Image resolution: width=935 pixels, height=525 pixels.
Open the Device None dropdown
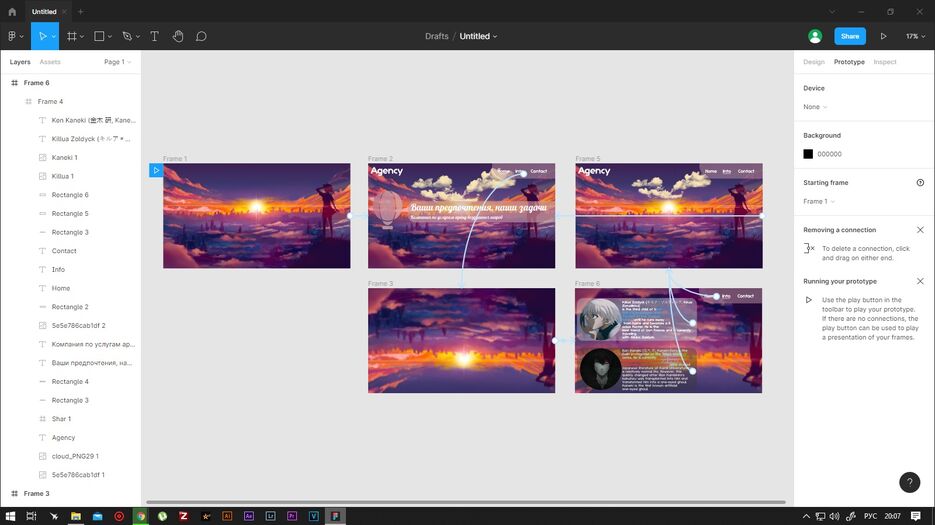click(815, 107)
